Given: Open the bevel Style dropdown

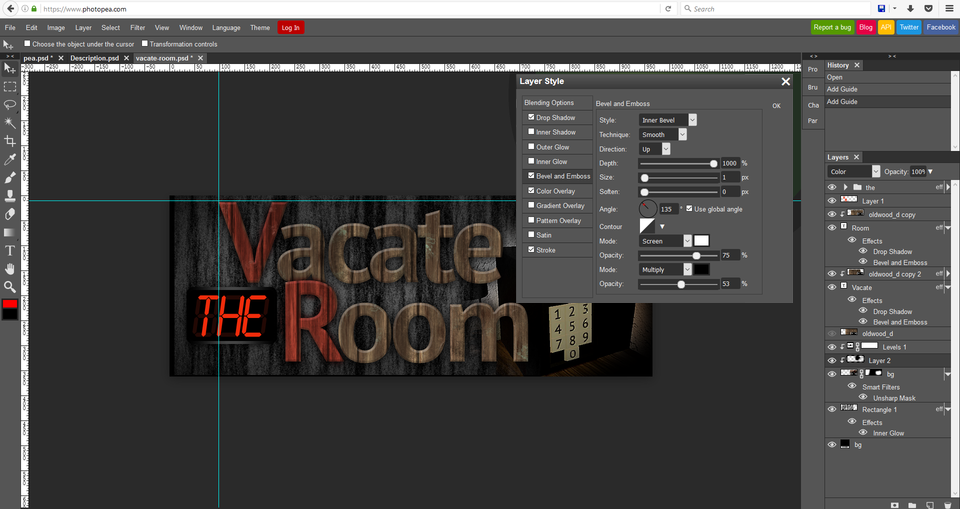Looking at the screenshot, I should [667, 120].
